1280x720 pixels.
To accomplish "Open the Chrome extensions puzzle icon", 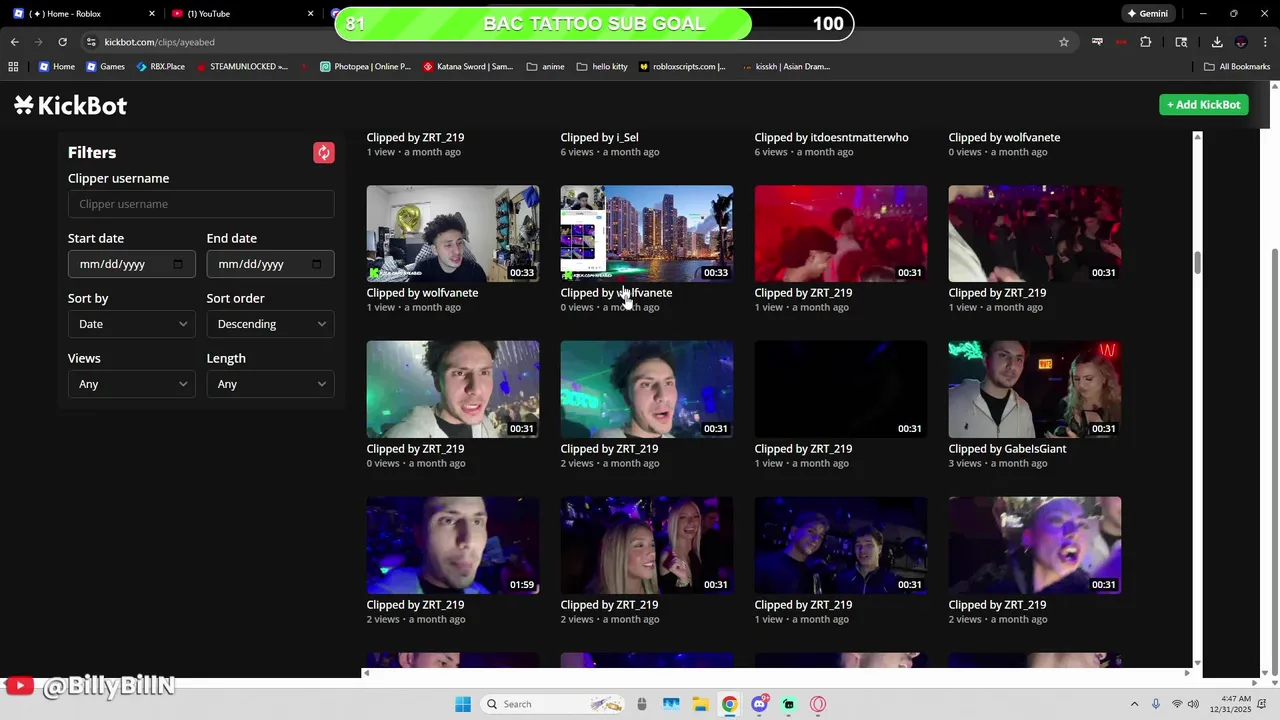I will coord(1146,42).
